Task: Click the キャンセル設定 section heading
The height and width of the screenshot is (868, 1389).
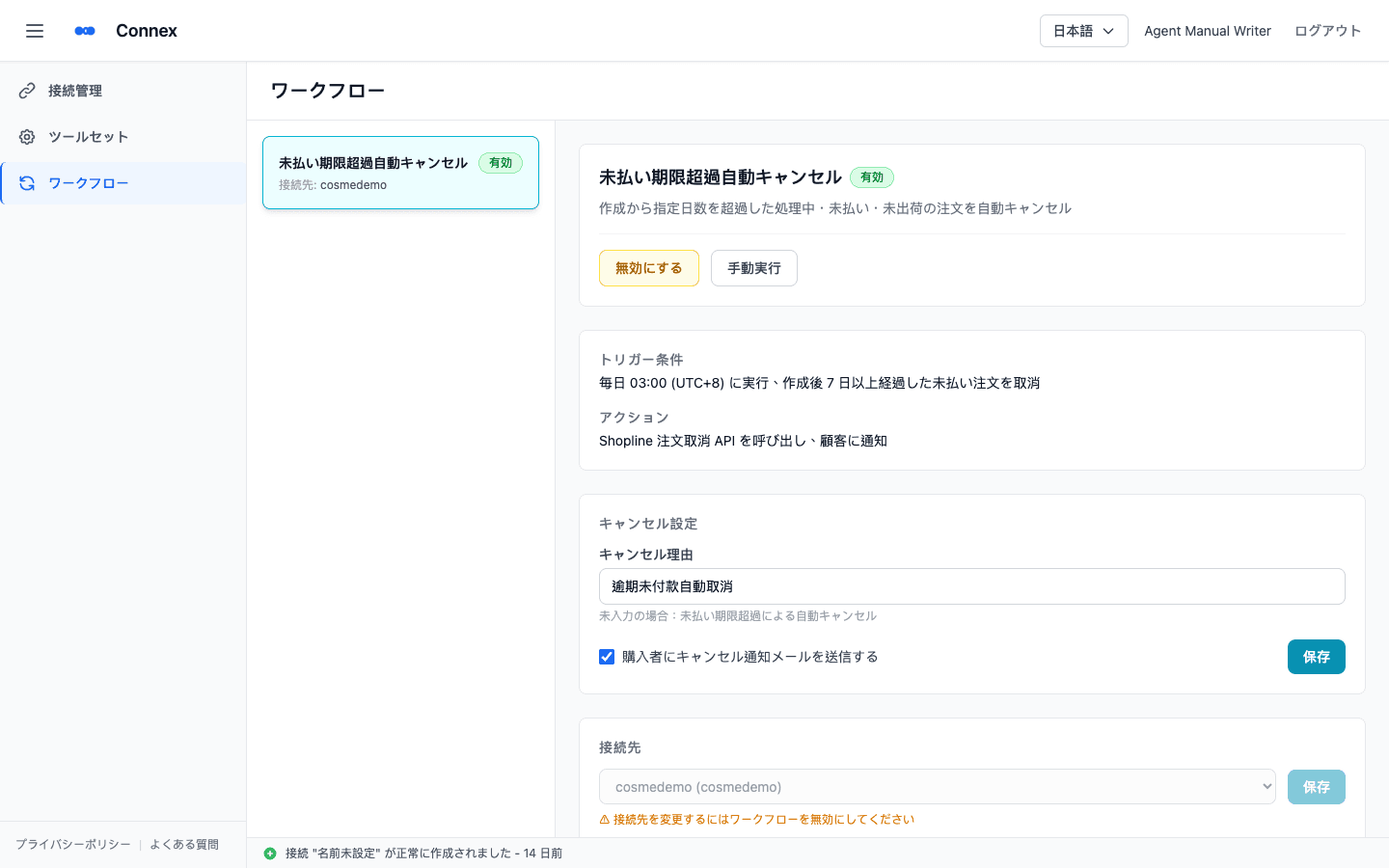Action: click(648, 524)
